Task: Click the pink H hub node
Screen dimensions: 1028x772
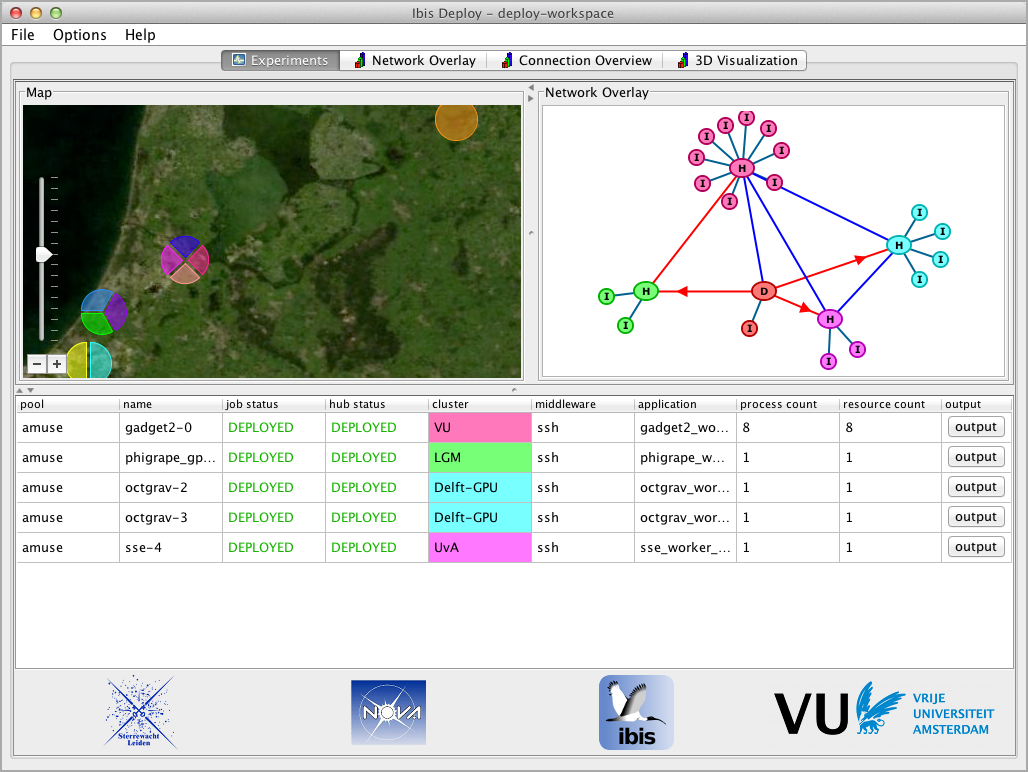Action: point(741,168)
